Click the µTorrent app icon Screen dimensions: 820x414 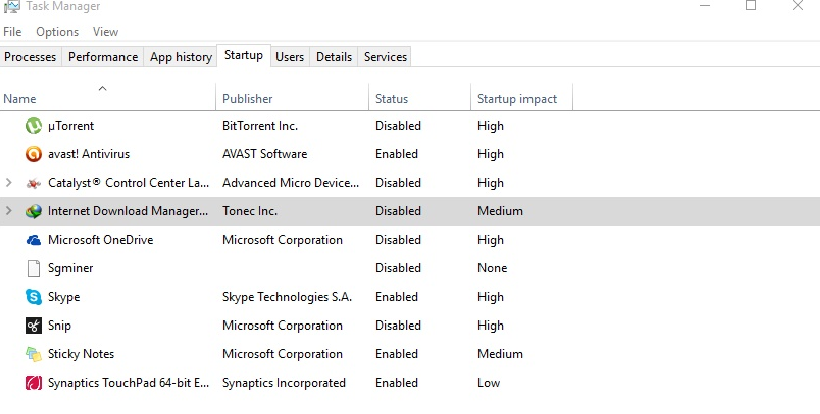point(34,126)
